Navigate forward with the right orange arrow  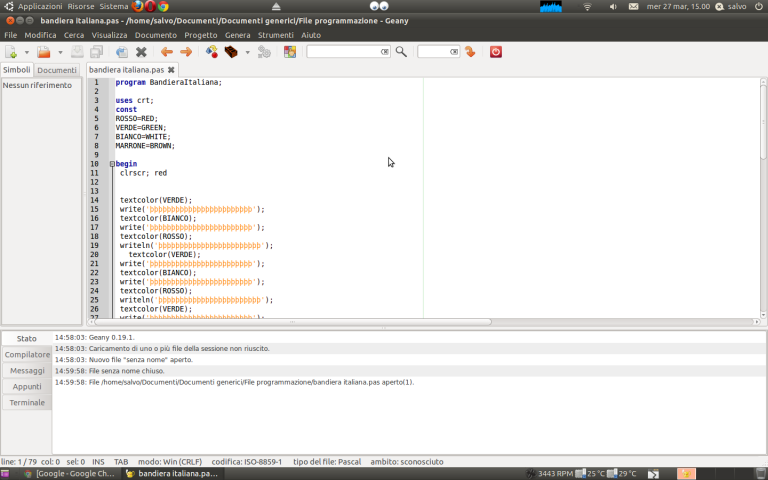(186, 52)
